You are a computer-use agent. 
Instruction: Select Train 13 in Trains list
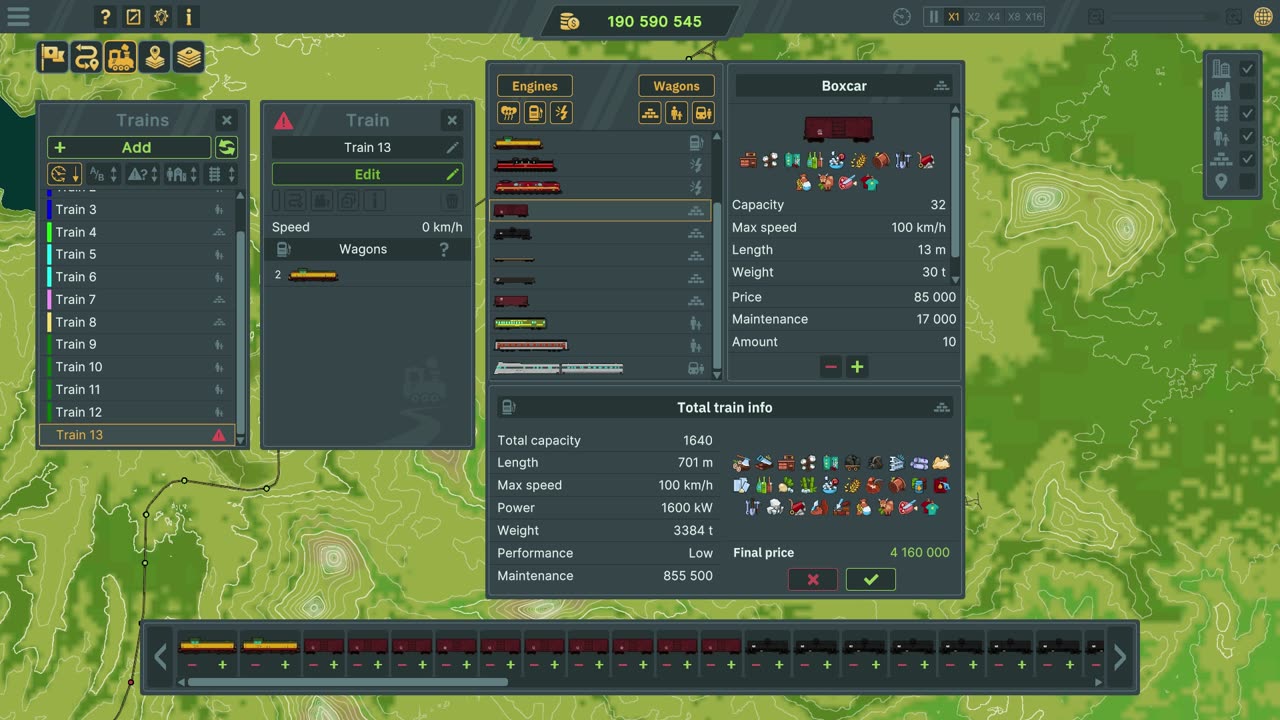(x=137, y=435)
